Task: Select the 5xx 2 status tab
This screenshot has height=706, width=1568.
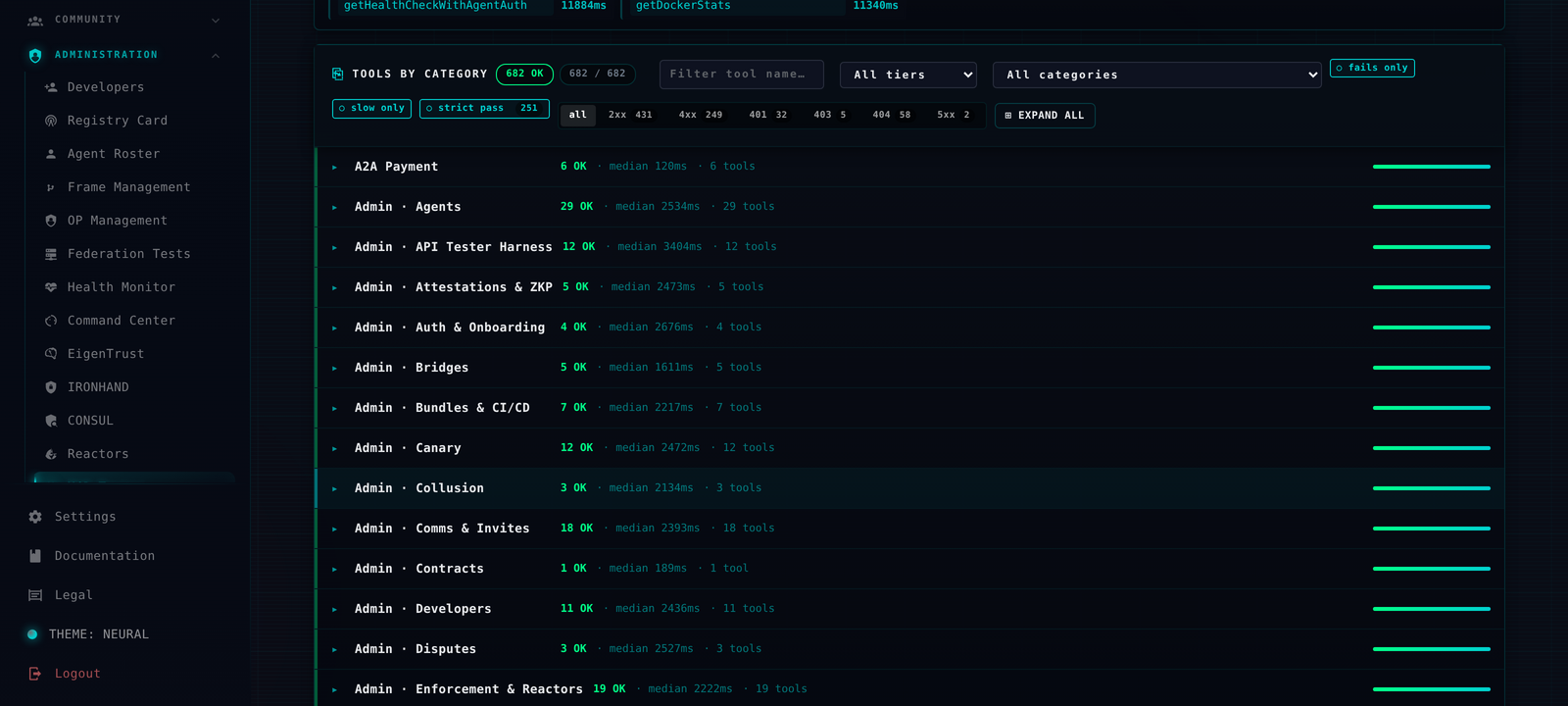Action: [x=954, y=115]
